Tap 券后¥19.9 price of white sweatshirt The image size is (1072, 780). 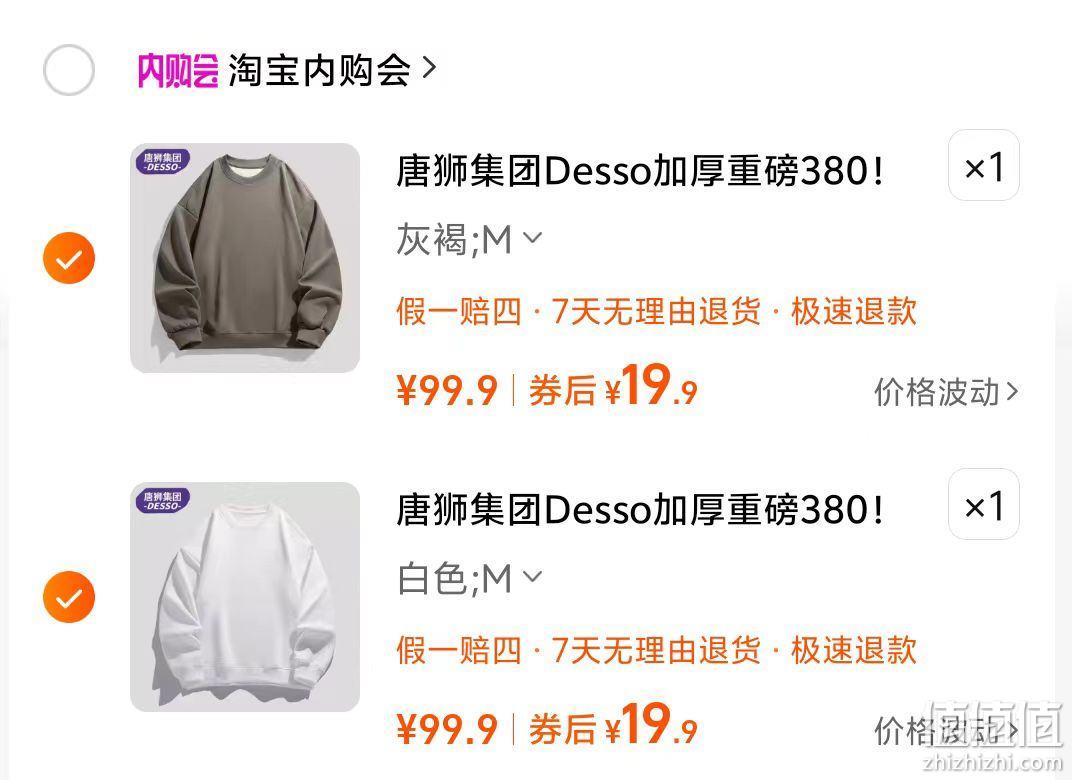pos(613,726)
